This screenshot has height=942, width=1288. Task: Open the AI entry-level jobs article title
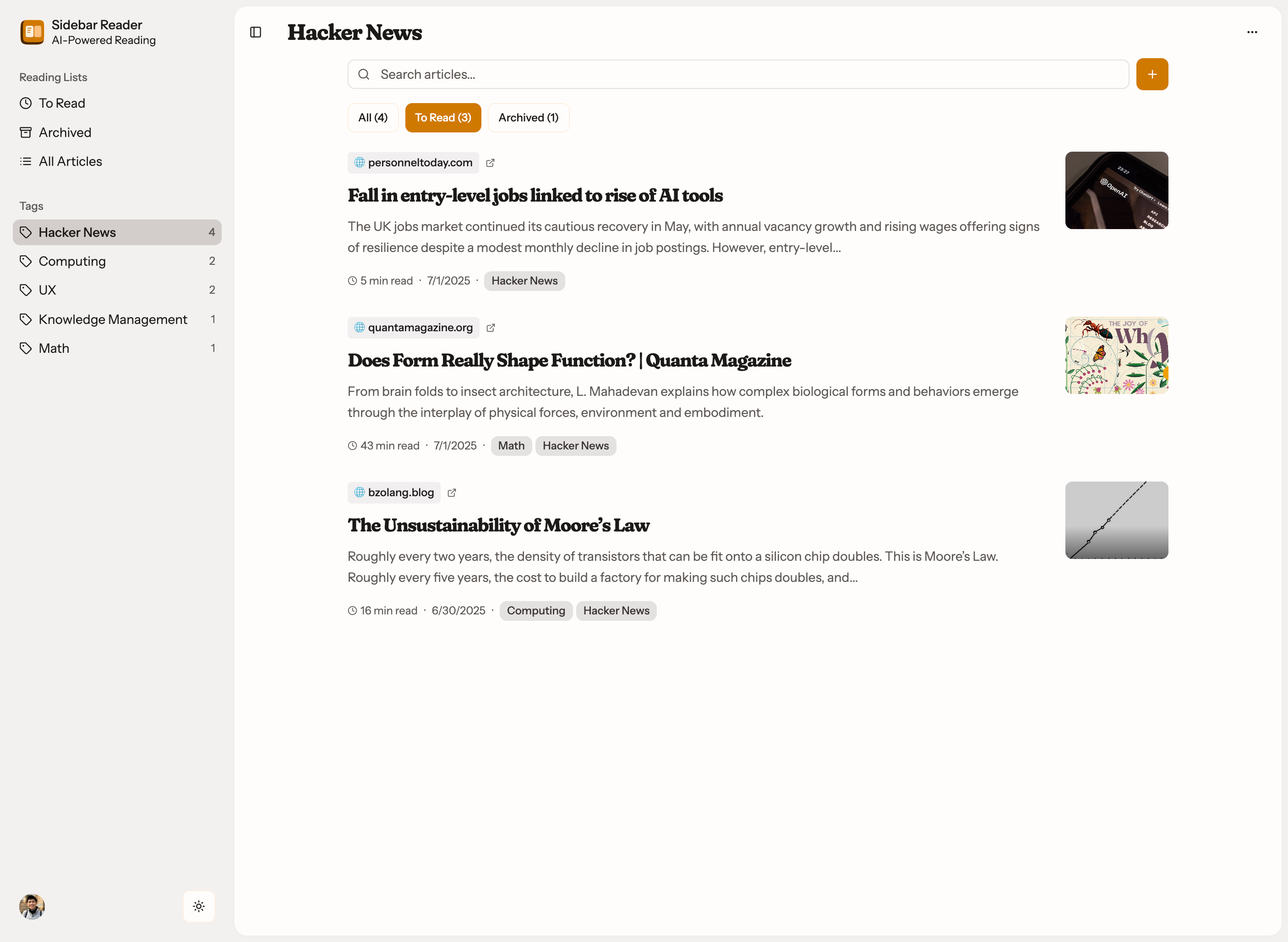pos(535,196)
